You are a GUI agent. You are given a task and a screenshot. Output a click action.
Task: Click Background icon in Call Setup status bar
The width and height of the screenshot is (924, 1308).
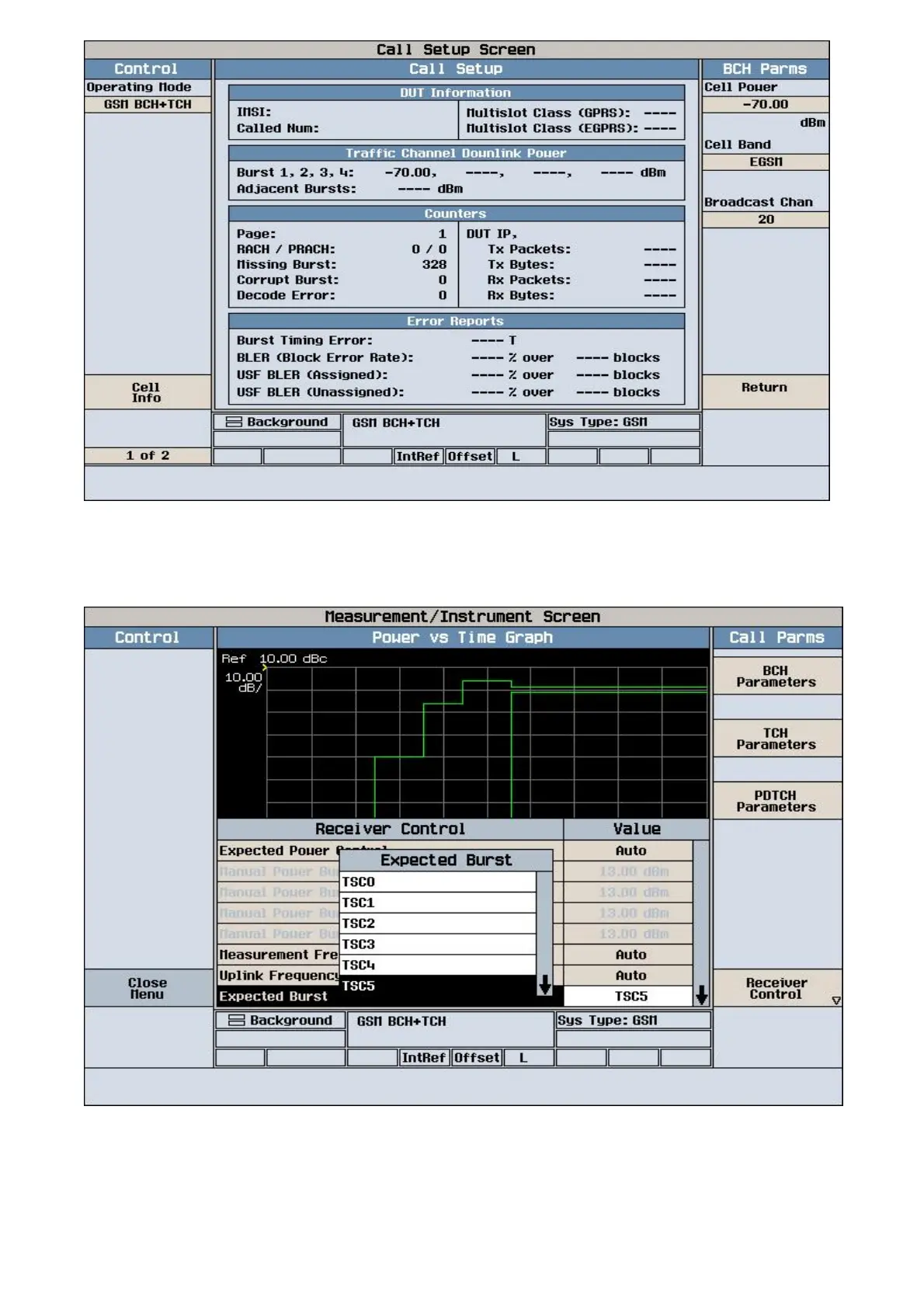[234, 423]
